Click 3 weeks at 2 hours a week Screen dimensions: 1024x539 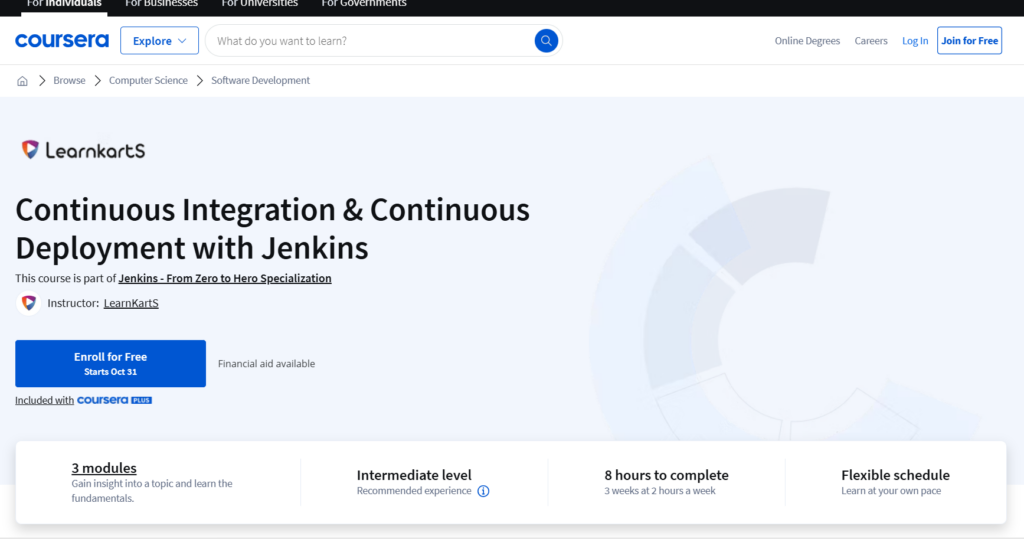tap(660, 491)
